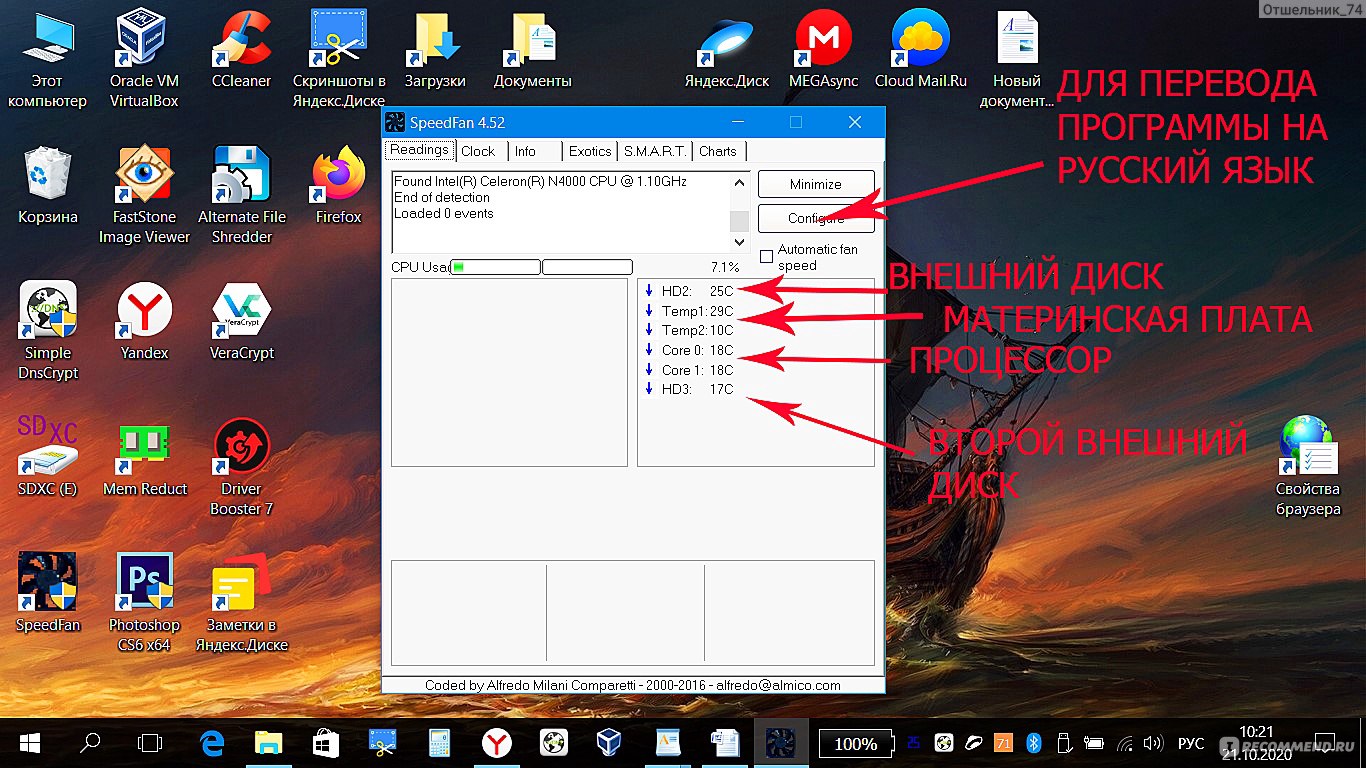The image size is (1366, 768).
Task: Switch to the Exotics tab
Action: (590, 151)
